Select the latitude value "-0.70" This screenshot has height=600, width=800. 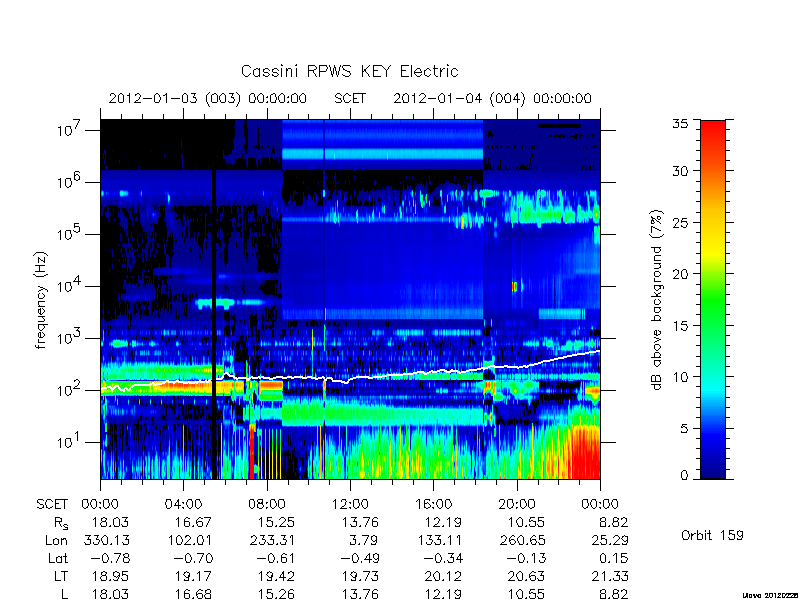click(x=192, y=559)
